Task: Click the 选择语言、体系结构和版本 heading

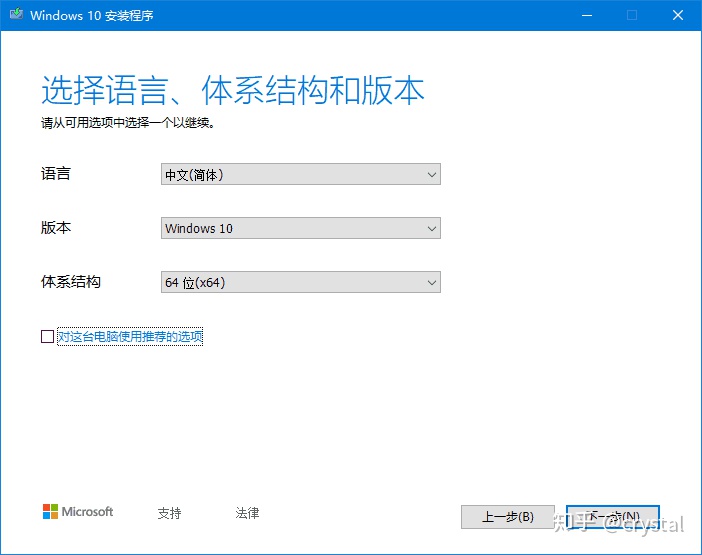Action: point(233,90)
